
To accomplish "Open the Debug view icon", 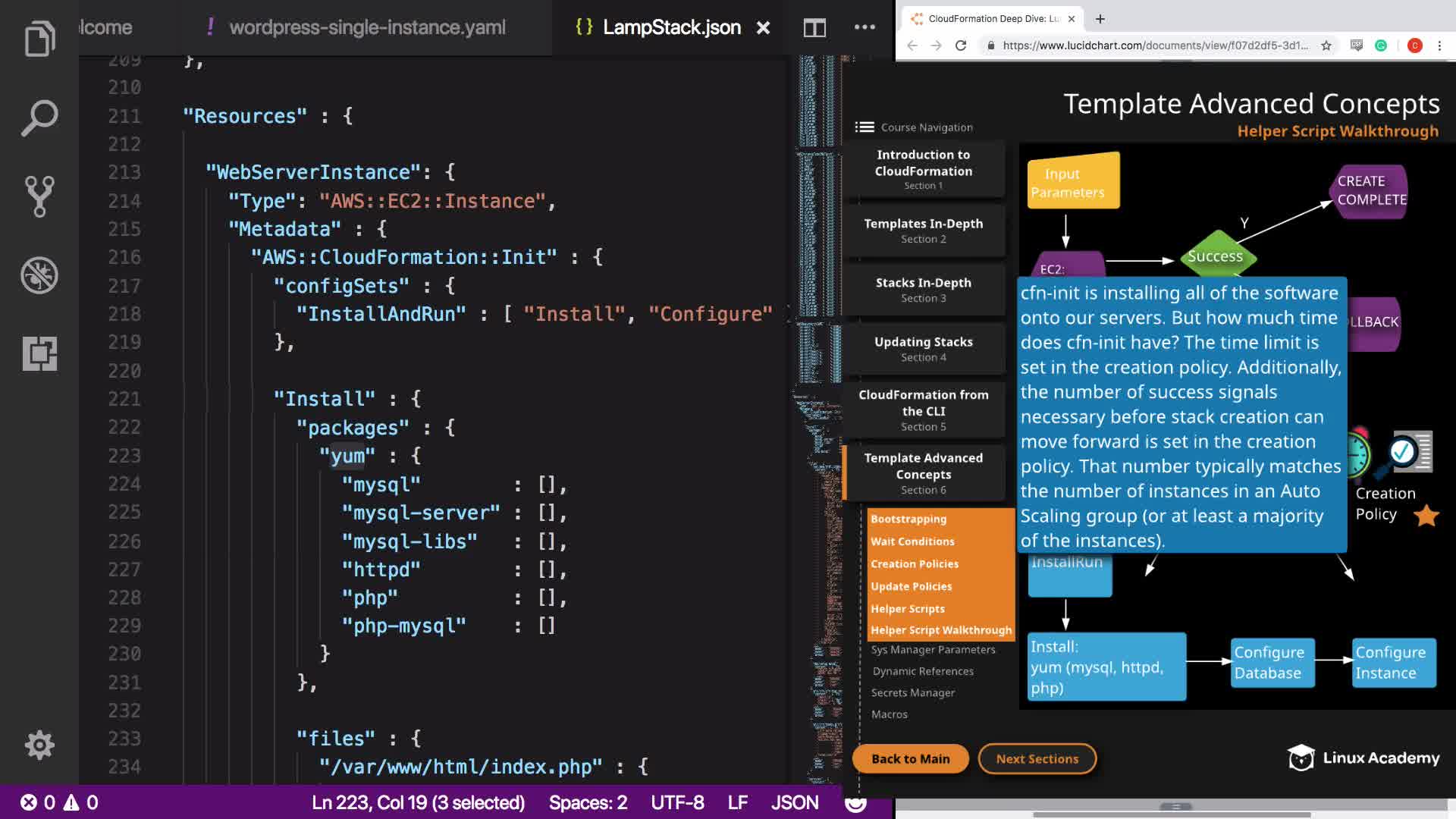I will 39,275.
